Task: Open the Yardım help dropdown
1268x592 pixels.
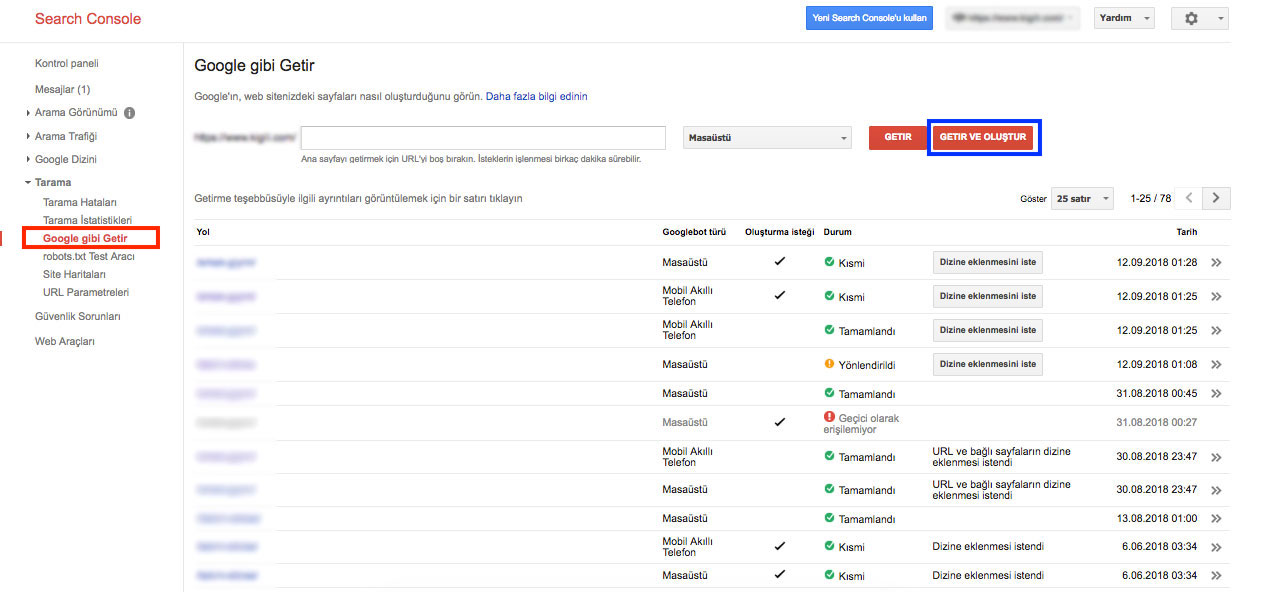Action: click(1125, 18)
